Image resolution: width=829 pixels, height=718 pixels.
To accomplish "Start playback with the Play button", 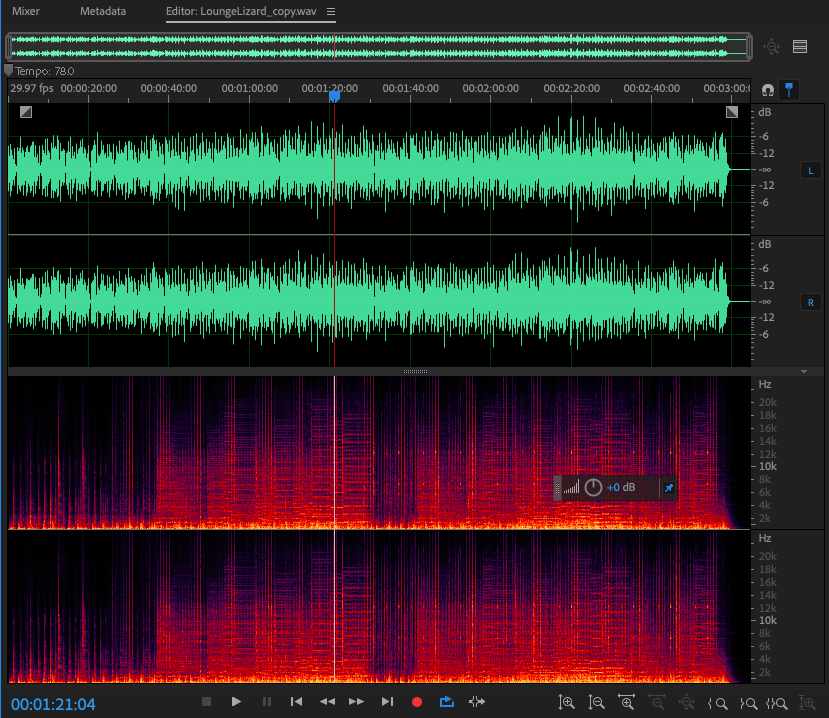I will (236, 702).
